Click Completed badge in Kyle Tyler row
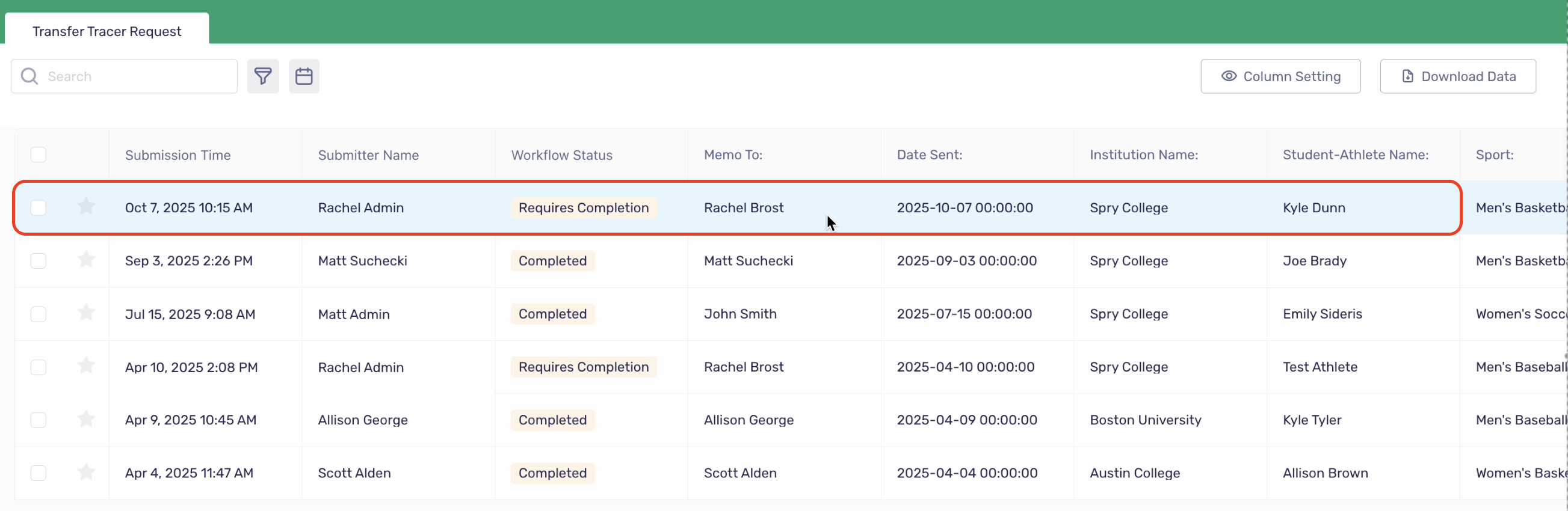Image resolution: width=1568 pixels, height=511 pixels. pyautogui.click(x=553, y=420)
